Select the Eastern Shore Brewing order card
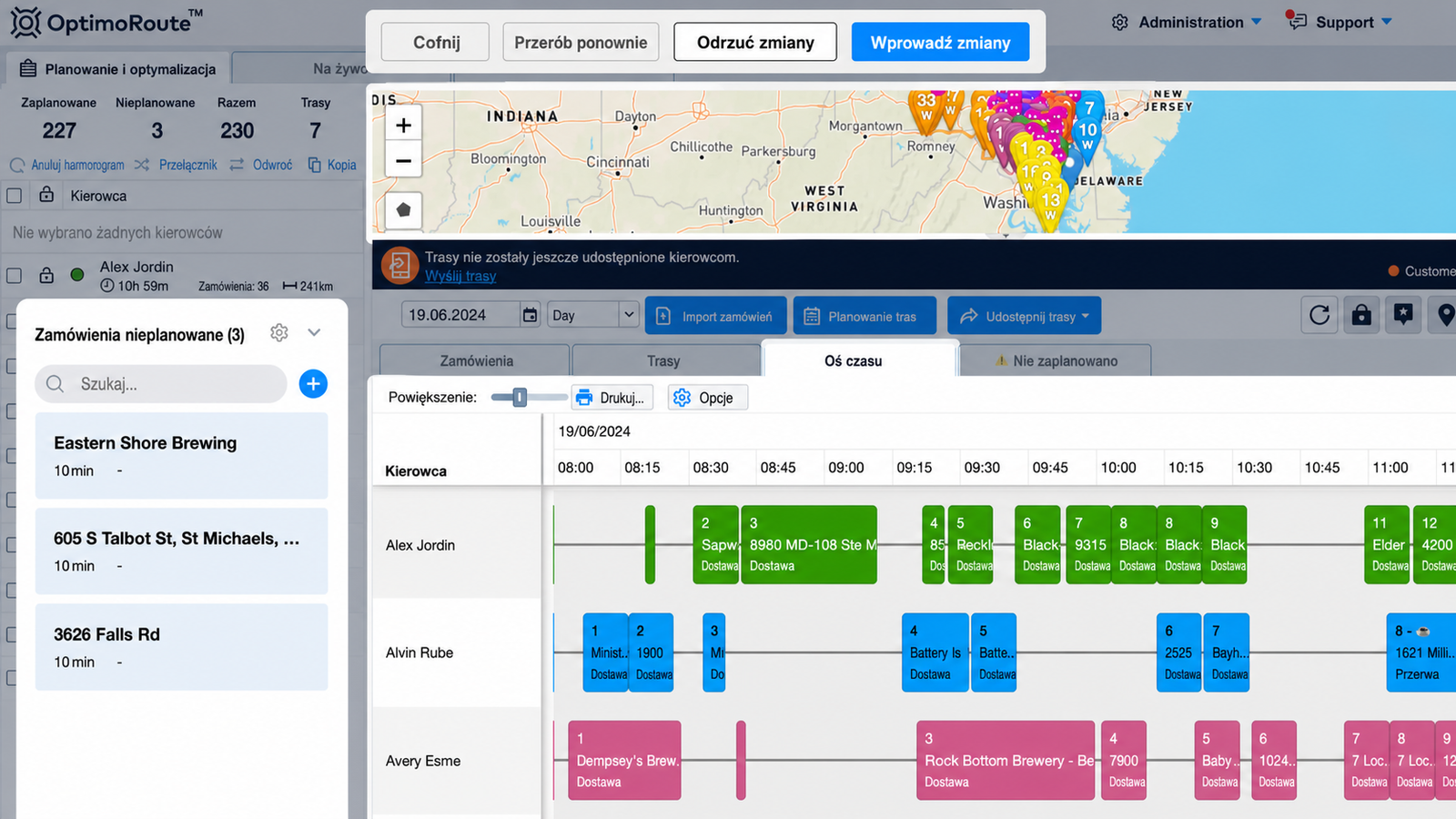Screen dimensions: 1456x819 coord(182,456)
